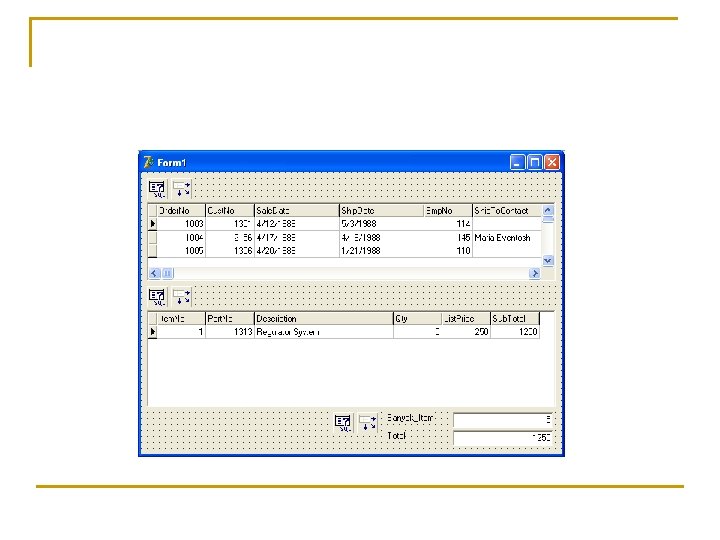The image size is (720, 540).
Task: Click the CustNo column header
Action: 230,211
